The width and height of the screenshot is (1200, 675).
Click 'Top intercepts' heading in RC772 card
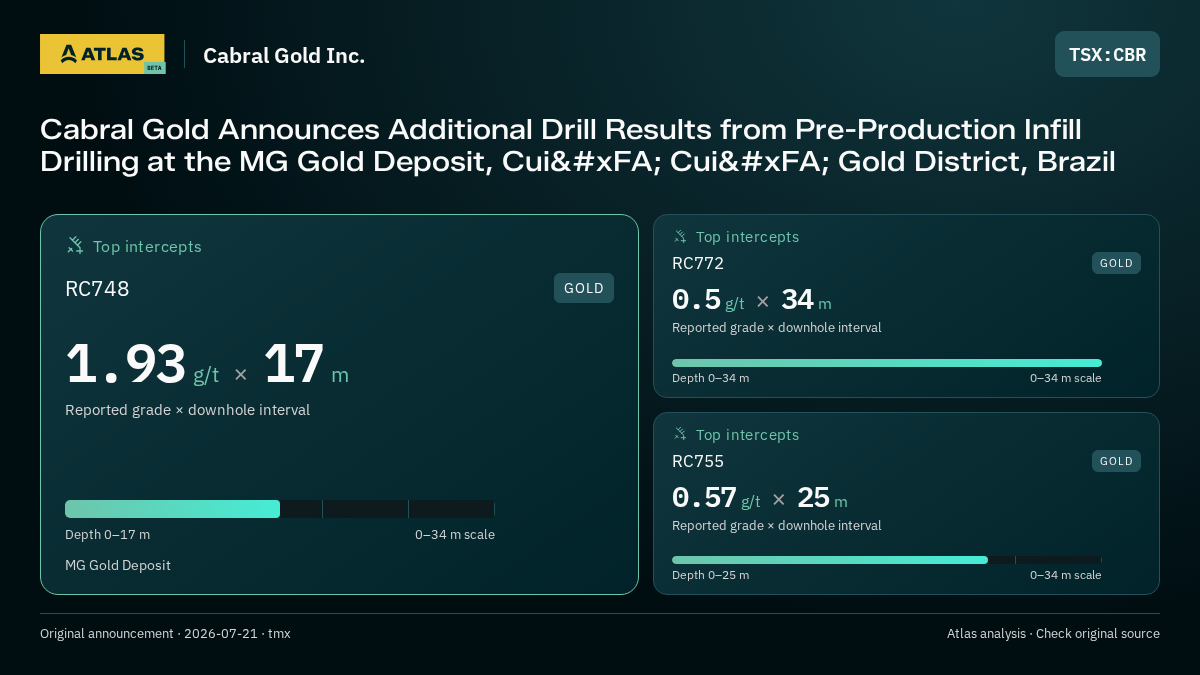(x=748, y=237)
